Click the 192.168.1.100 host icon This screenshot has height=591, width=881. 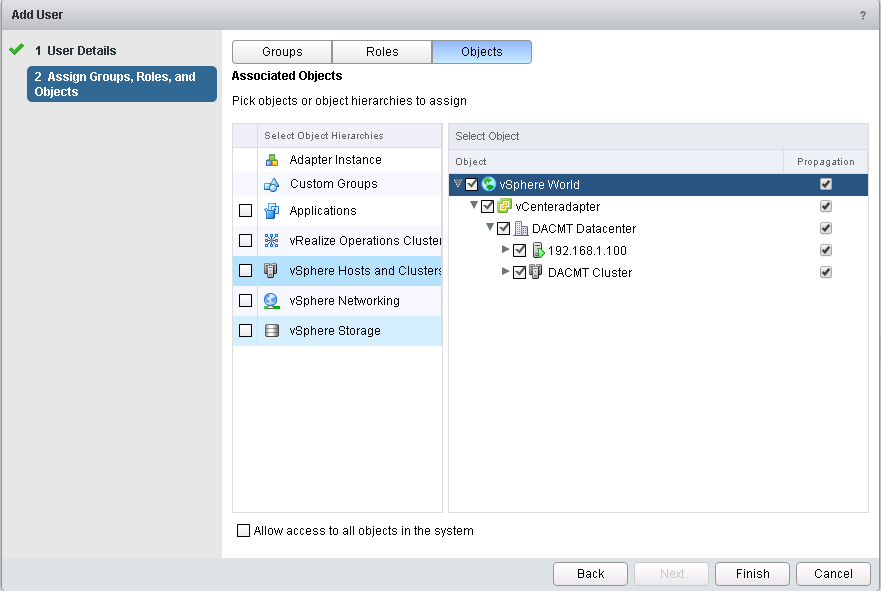[x=538, y=250]
